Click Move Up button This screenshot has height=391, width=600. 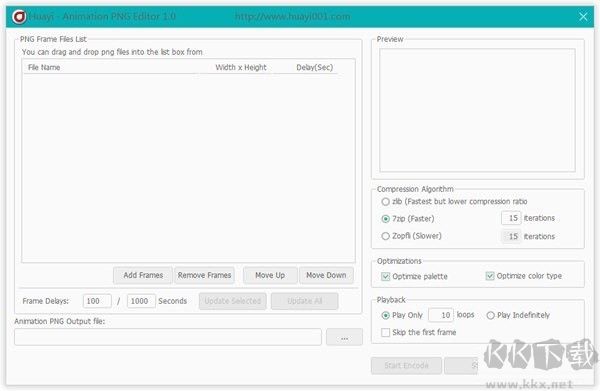point(270,275)
